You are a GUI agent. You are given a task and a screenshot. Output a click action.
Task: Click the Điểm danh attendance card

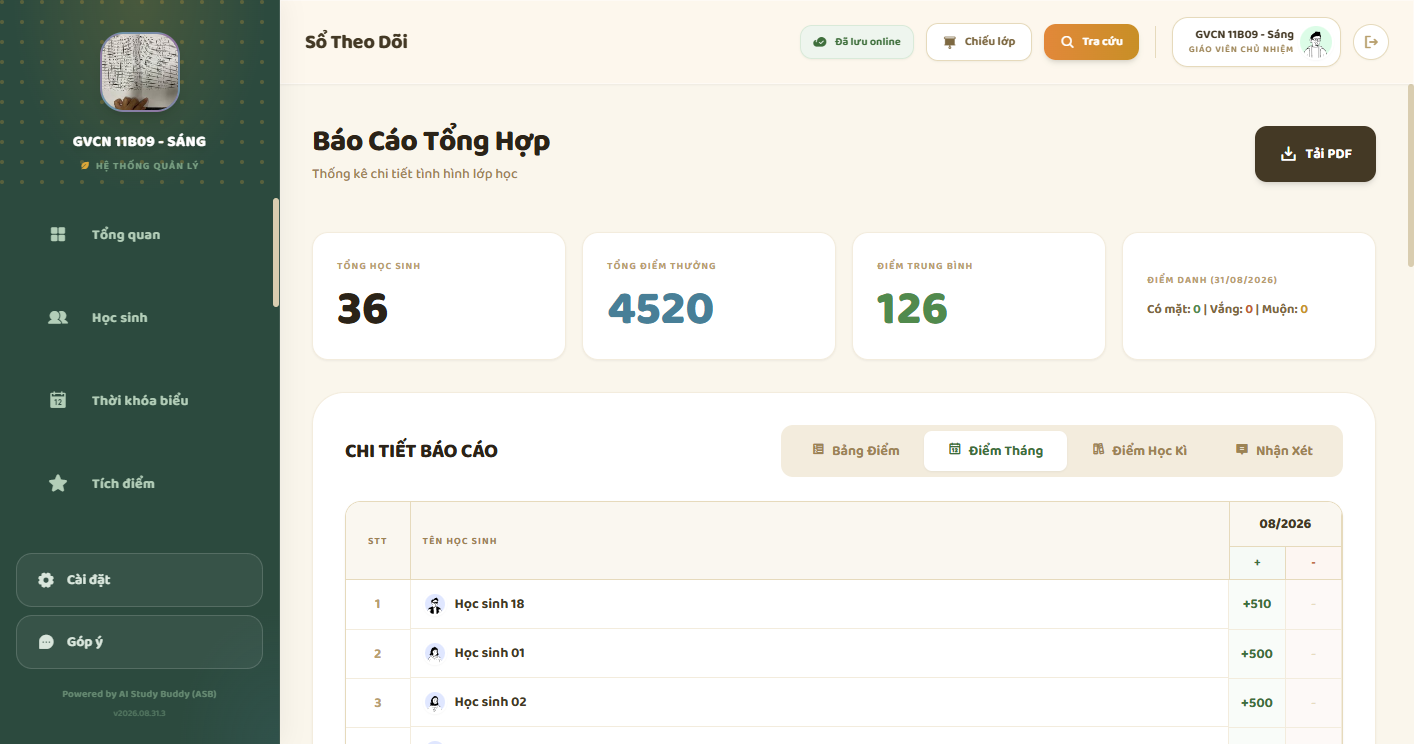coord(1249,296)
